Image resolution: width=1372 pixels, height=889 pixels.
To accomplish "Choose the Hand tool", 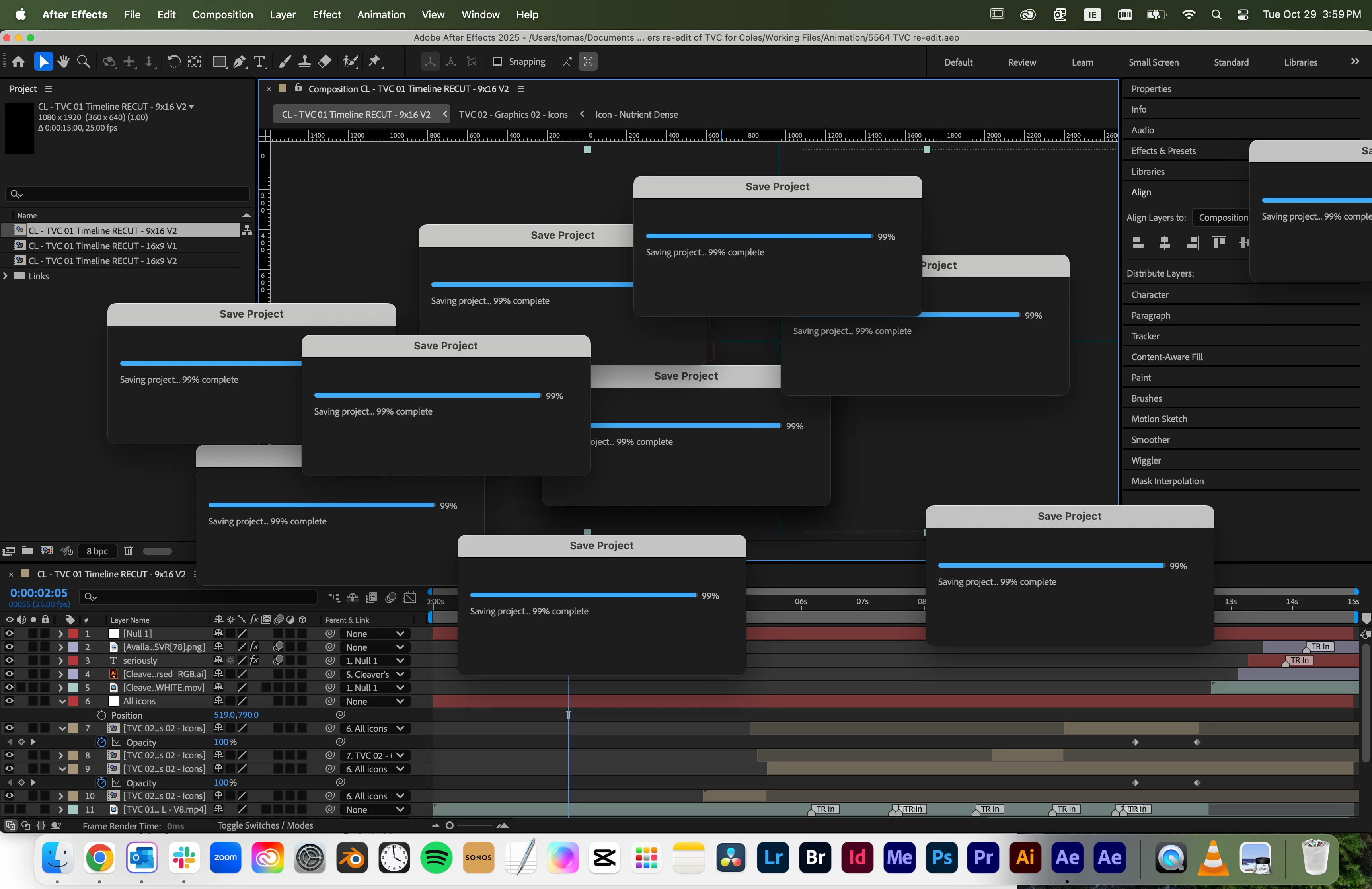I will pyautogui.click(x=63, y=62).
